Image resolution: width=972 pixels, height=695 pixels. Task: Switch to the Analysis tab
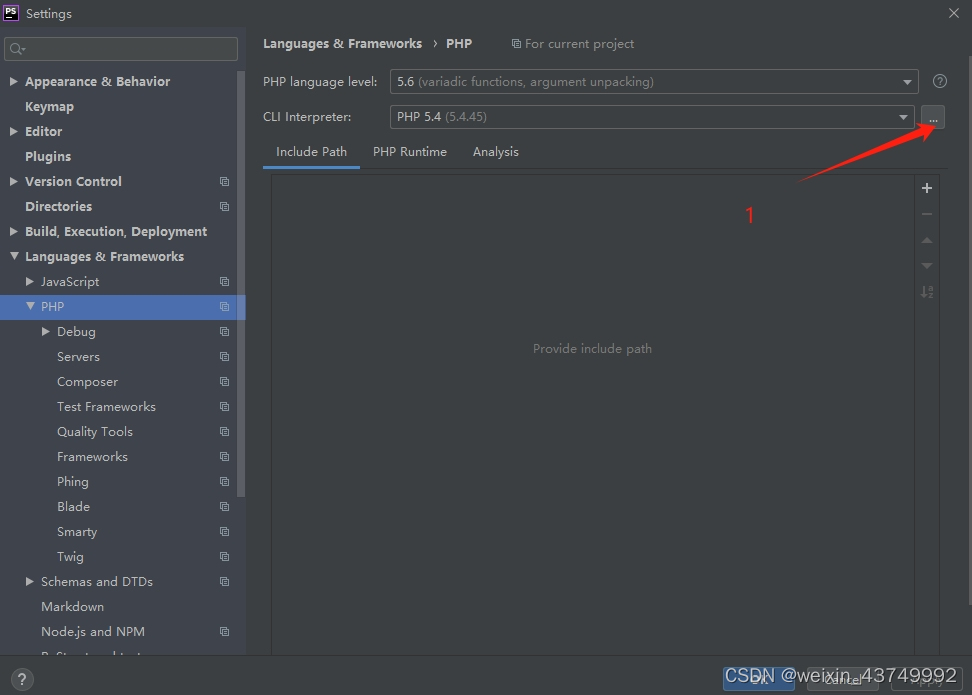click(x=495, y=151)
